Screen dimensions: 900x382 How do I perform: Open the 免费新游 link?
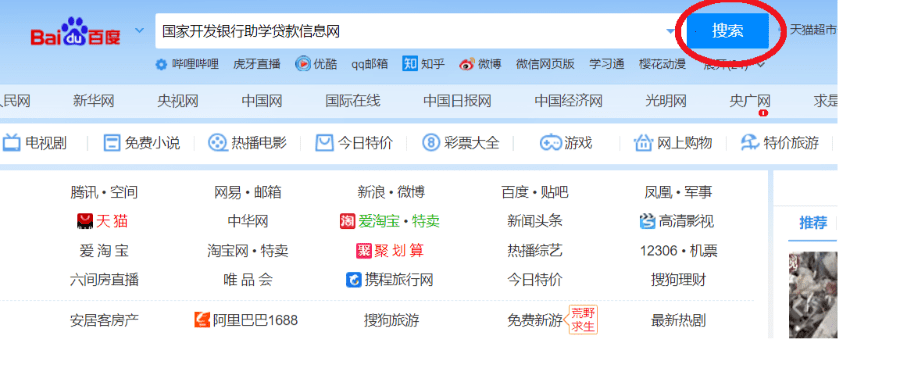(x=534, y=320)
